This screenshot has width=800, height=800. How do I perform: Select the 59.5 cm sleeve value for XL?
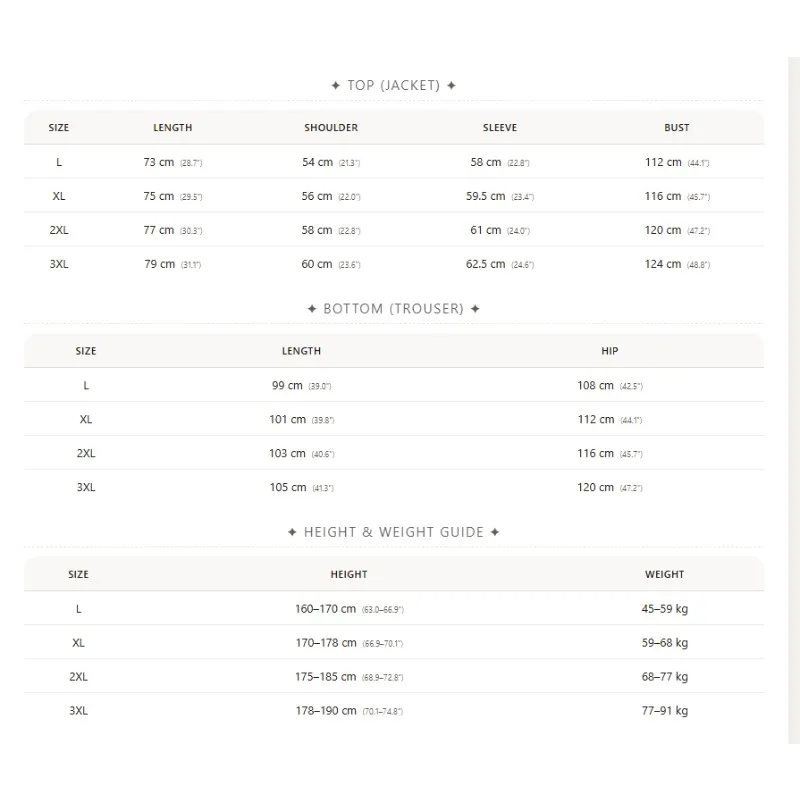[485, 196]
